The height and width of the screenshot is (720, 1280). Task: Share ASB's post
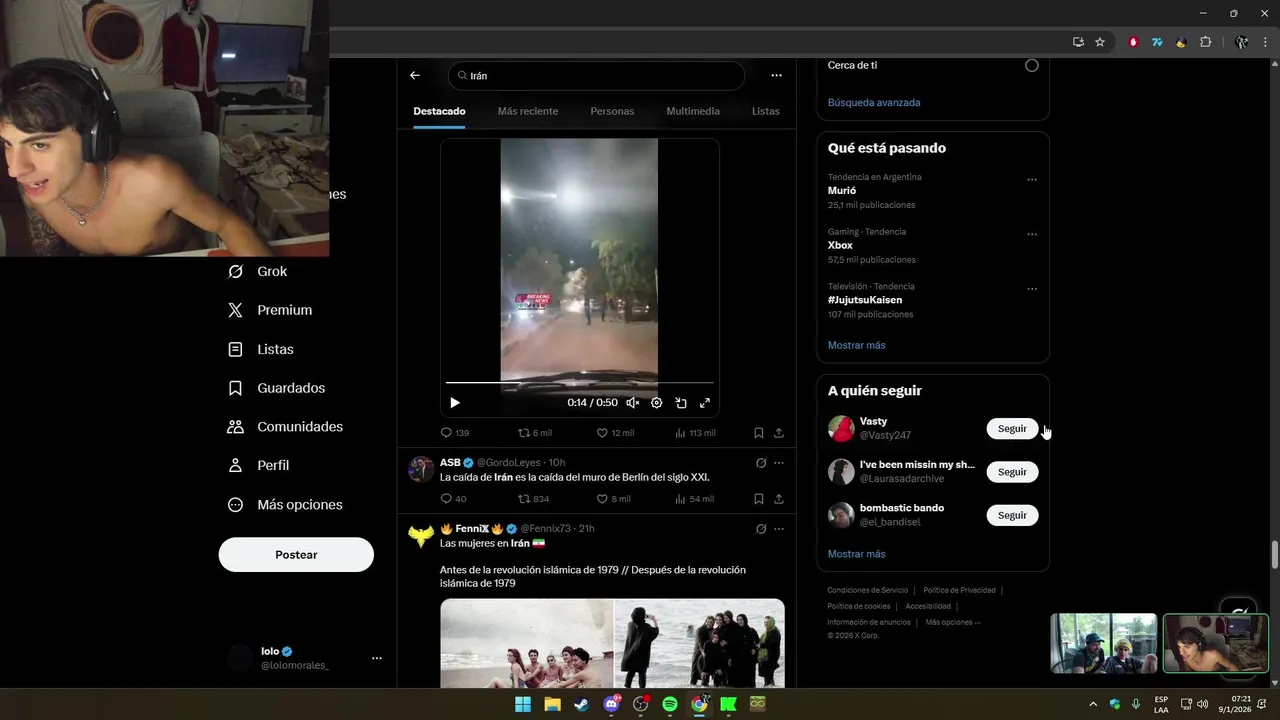778,499
